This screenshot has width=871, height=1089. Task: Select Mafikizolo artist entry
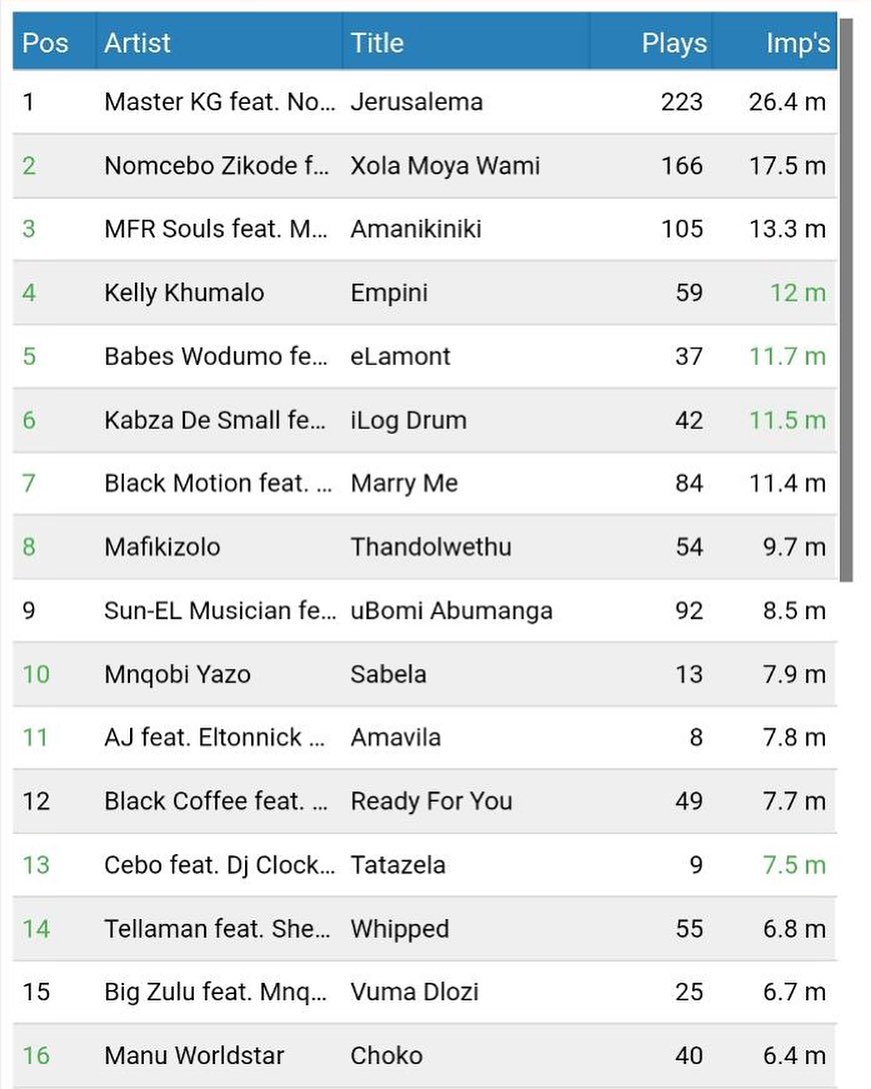click(x=162, y=547)
